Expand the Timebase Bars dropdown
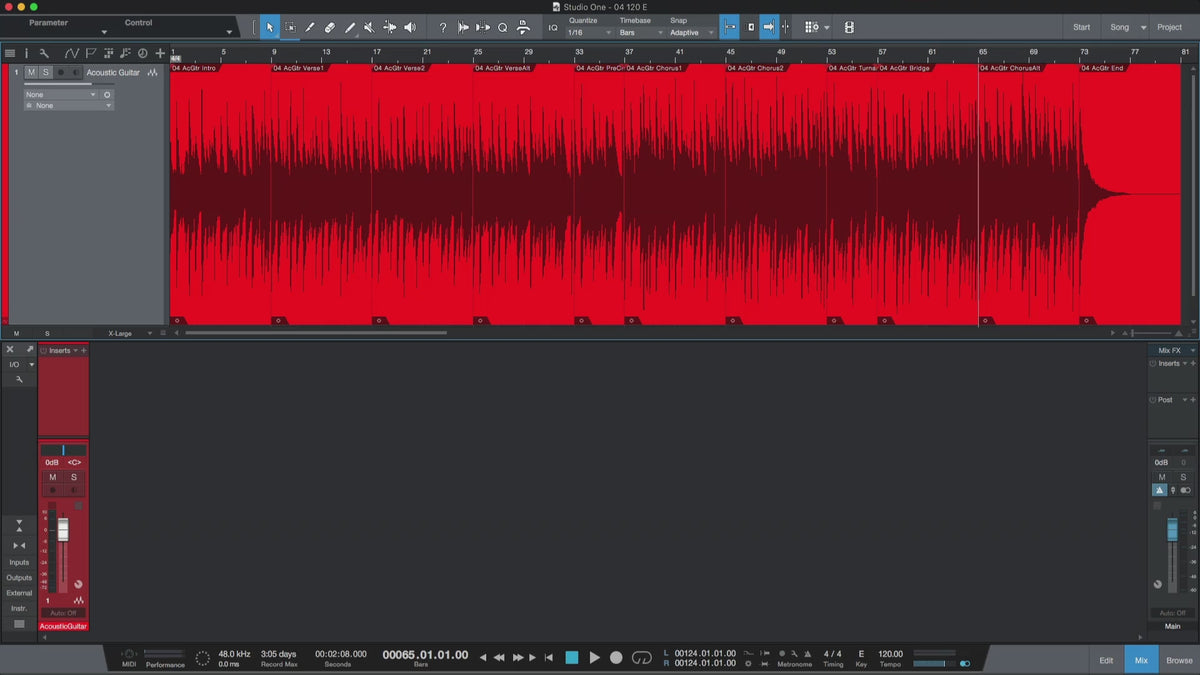The image size is (1200, 675). click(x=641, y=33)
